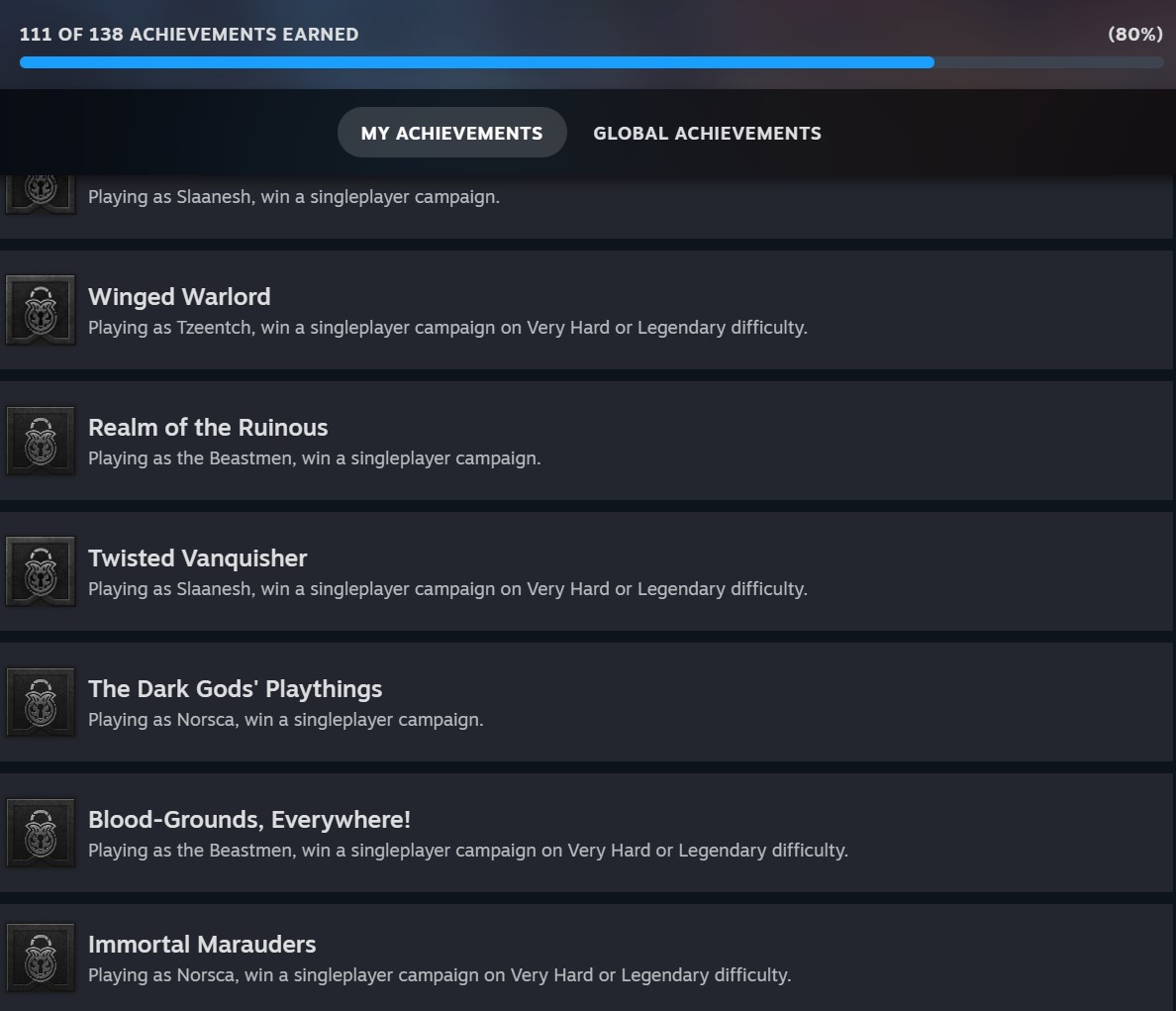Click the locked icon for Blood-Grounds, Everywhere!

(x=41, y=833)
